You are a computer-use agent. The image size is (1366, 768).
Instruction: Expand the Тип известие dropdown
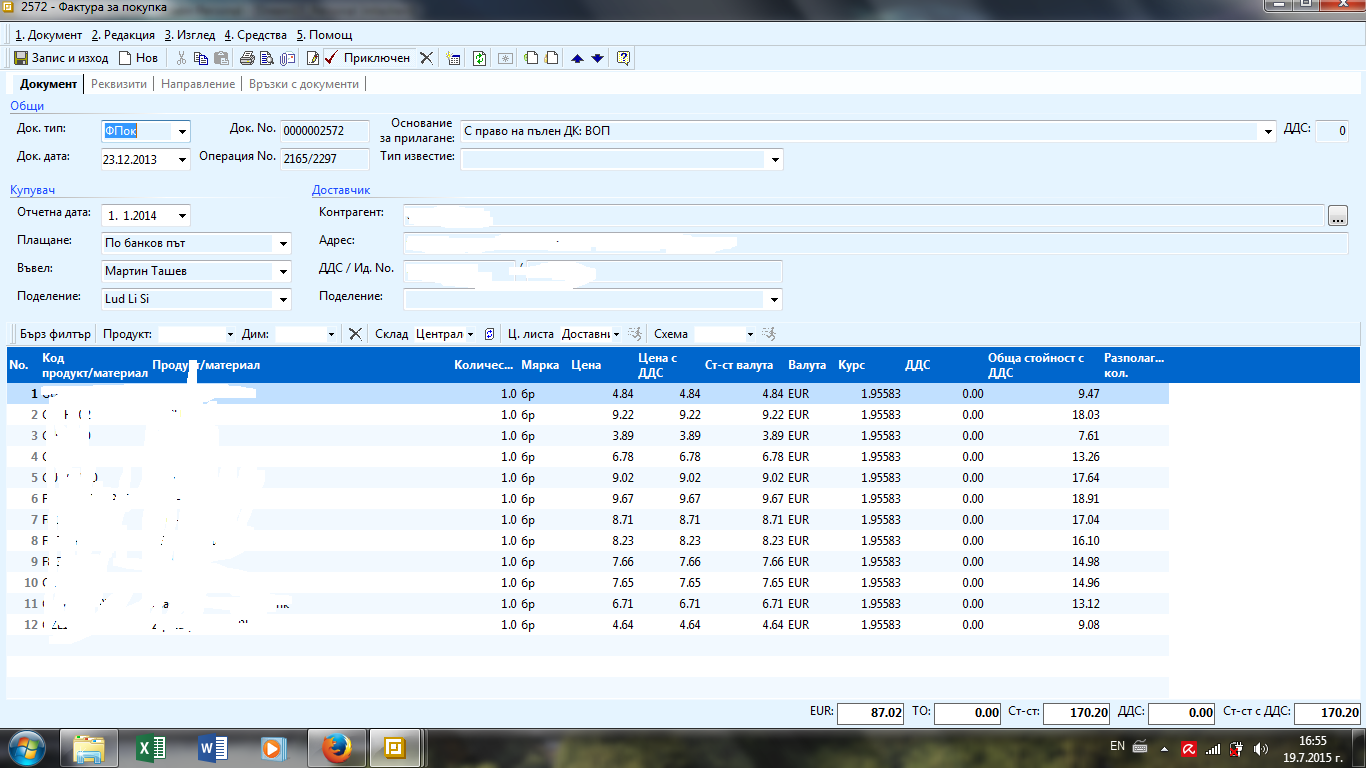pyautogui.click(x=775, y=160)
